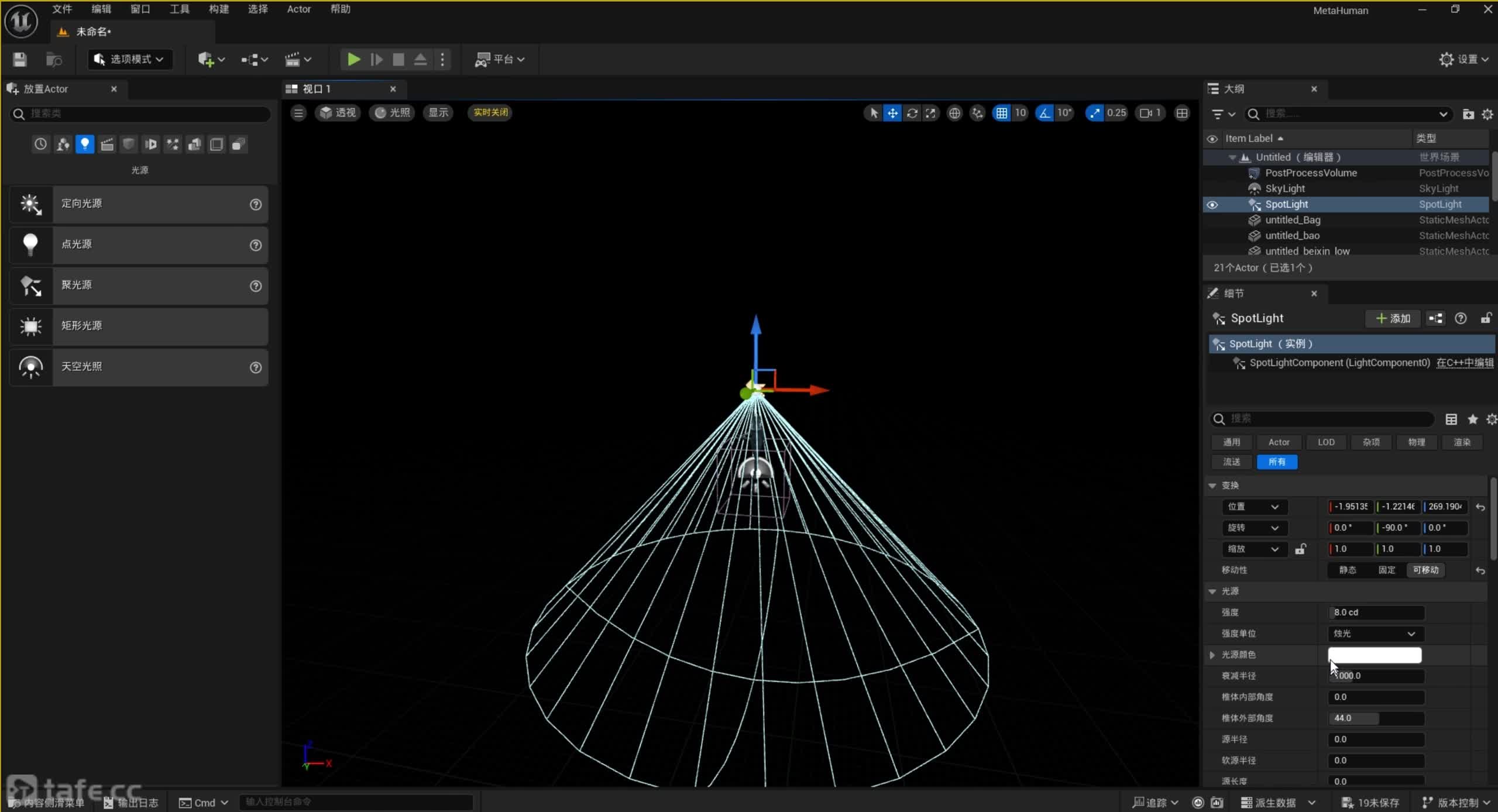Set mobility to 静态 static
The image size is (1498, 812).
click(1347, 570)
